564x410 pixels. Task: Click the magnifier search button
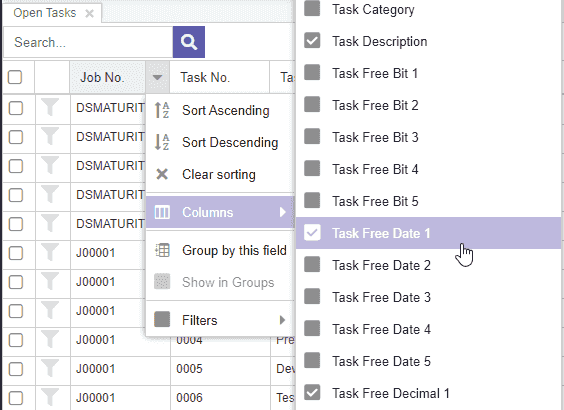click(x=188, y=42)
